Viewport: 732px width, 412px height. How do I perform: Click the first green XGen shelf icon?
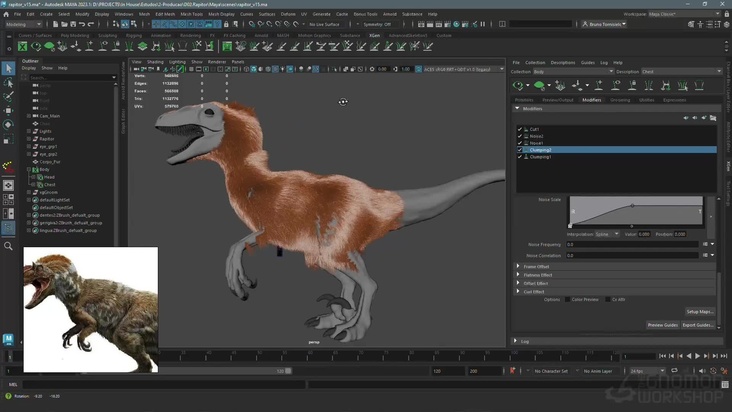coord(23,46)
